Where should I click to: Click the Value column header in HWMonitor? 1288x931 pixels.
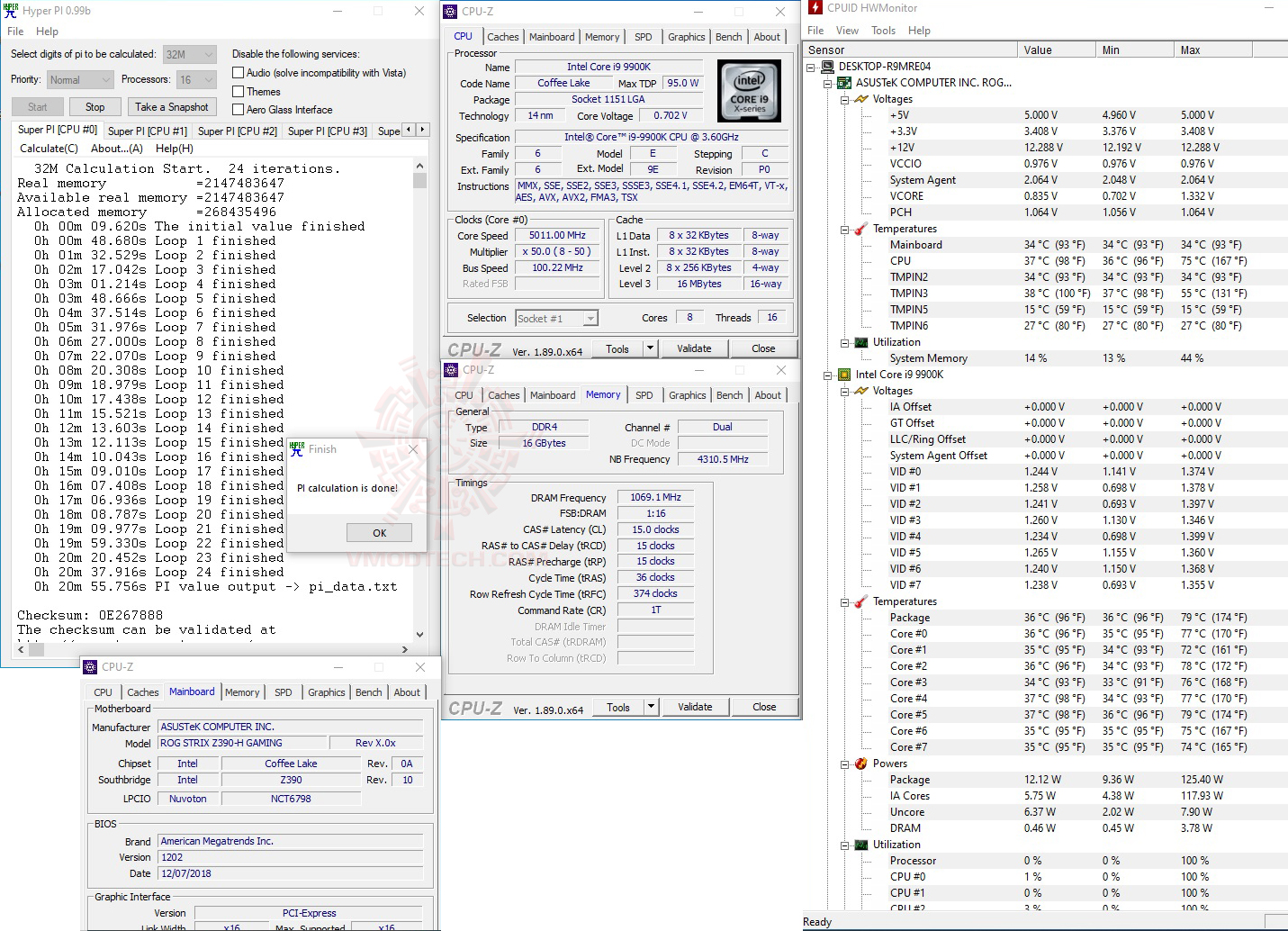pos(1057,50)
